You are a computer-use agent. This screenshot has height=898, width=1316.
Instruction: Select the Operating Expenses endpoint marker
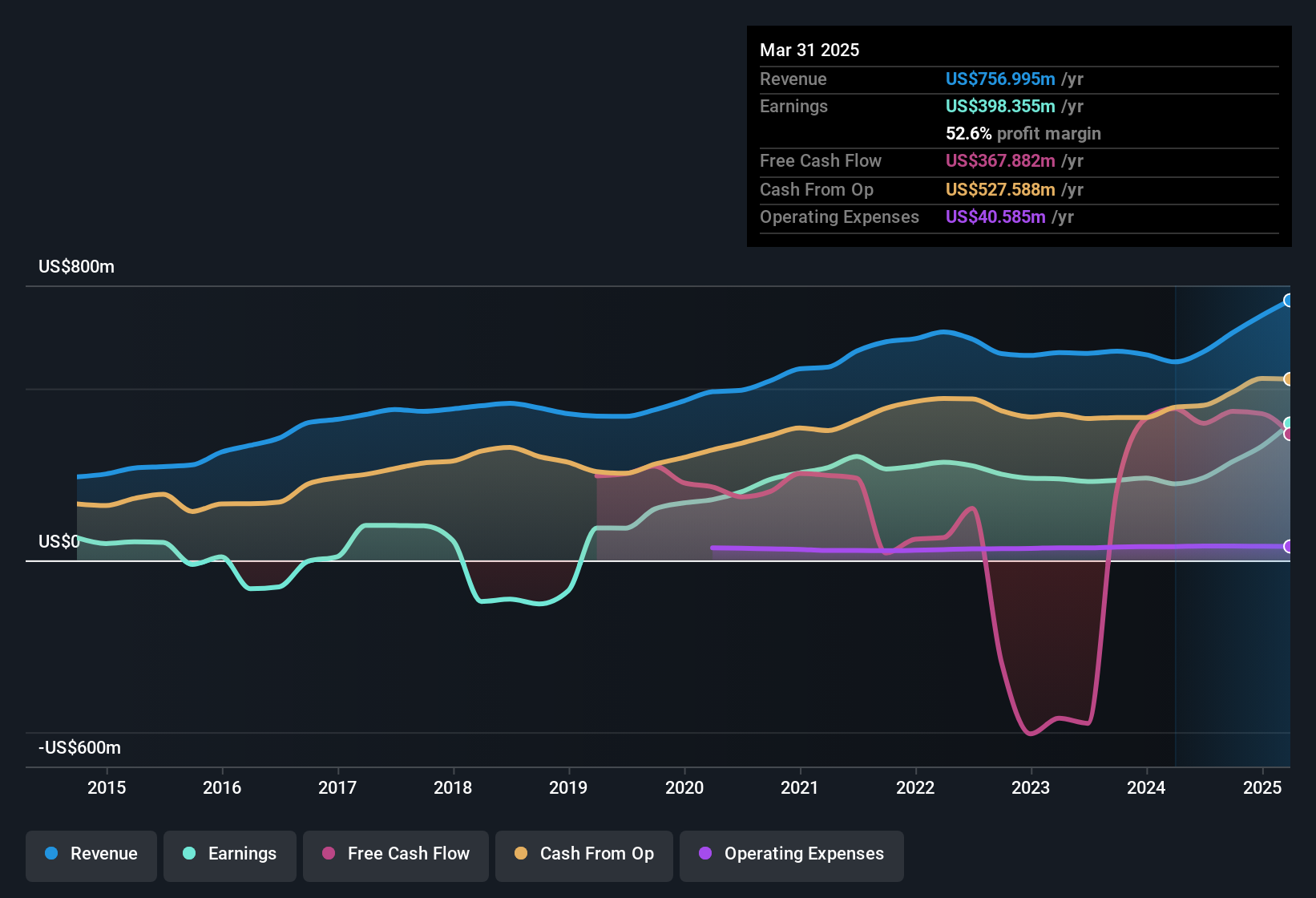[x=1289, y=548]
